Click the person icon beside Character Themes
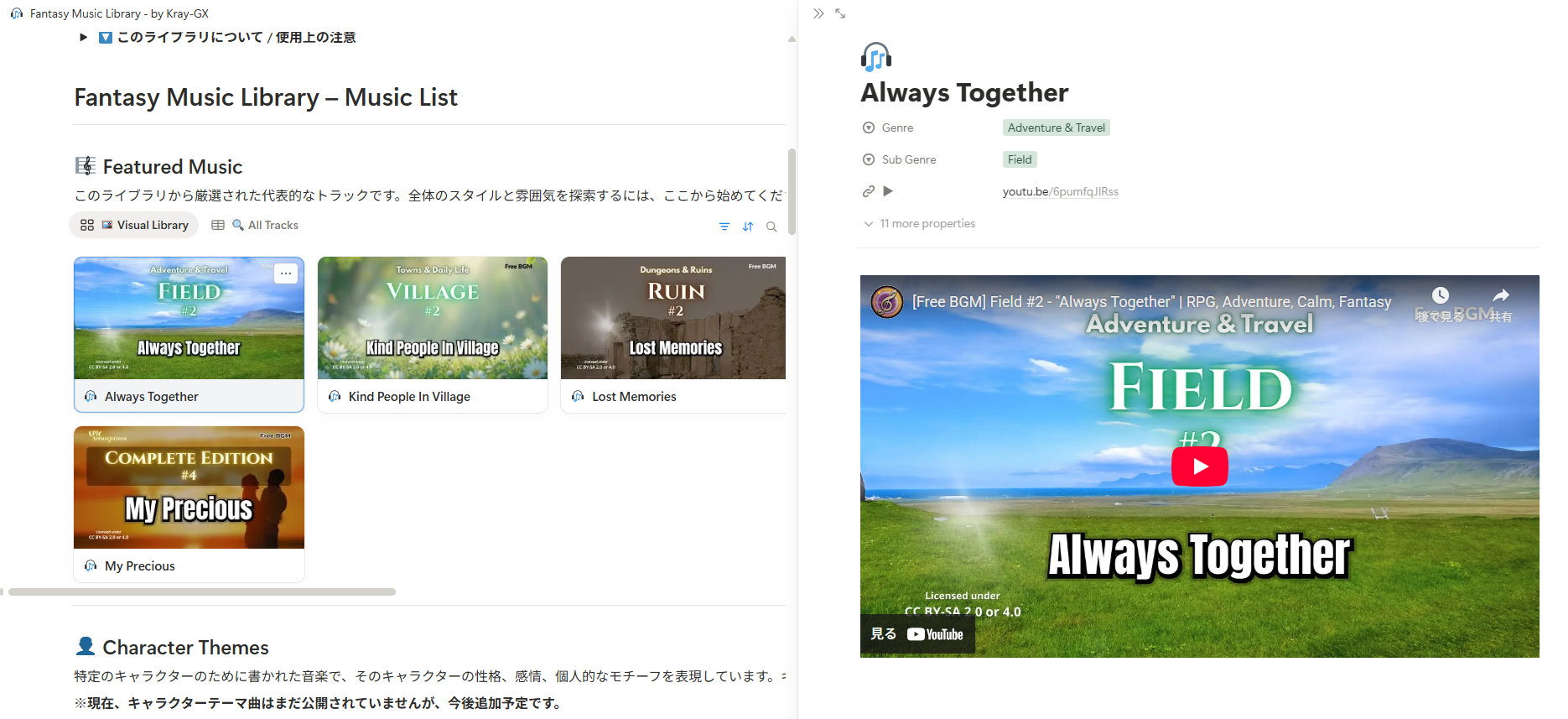Viewport: 1568px width, 719px height. coord(86,646)
